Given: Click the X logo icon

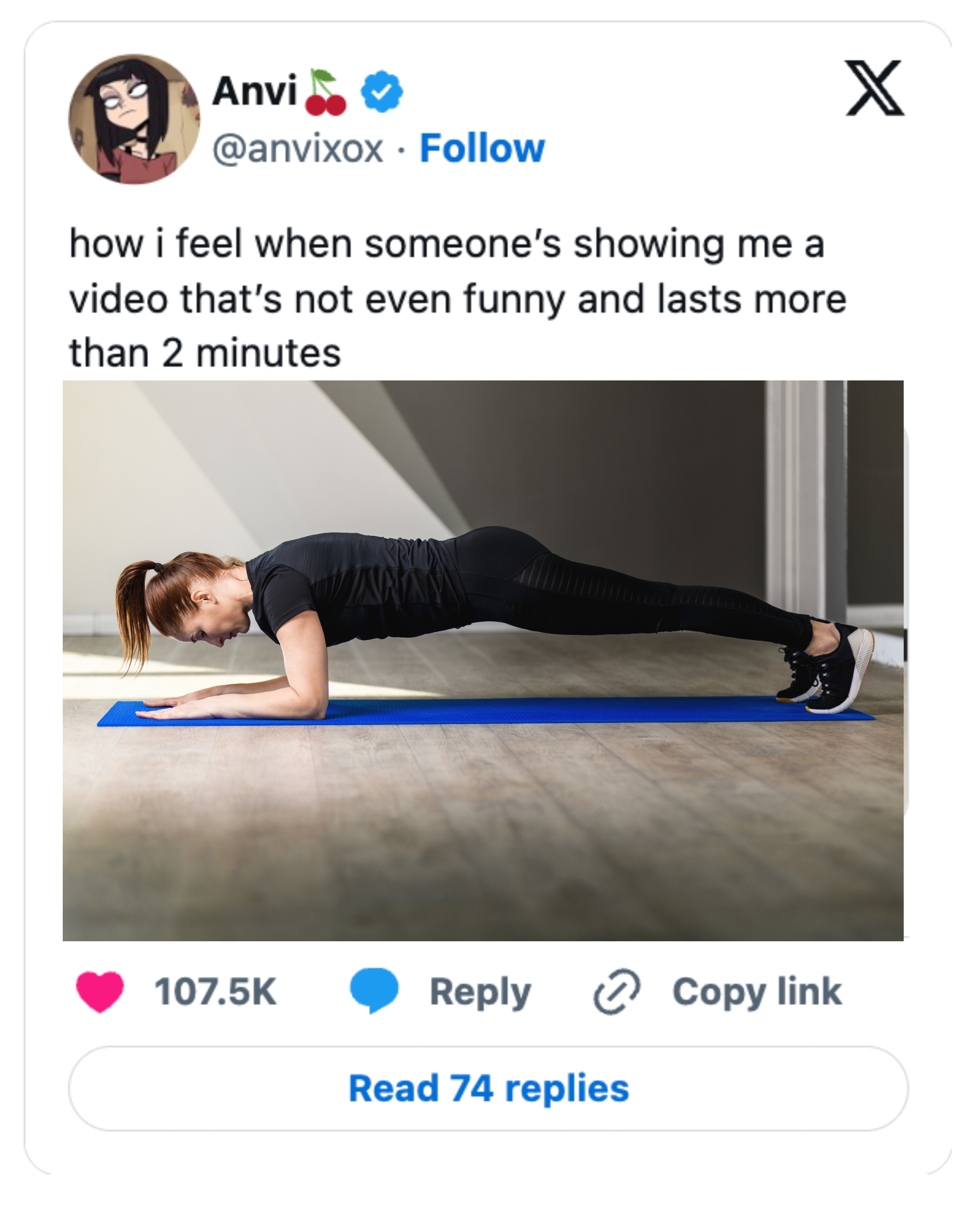Looking at the screenshot, I should pos(874,88).
